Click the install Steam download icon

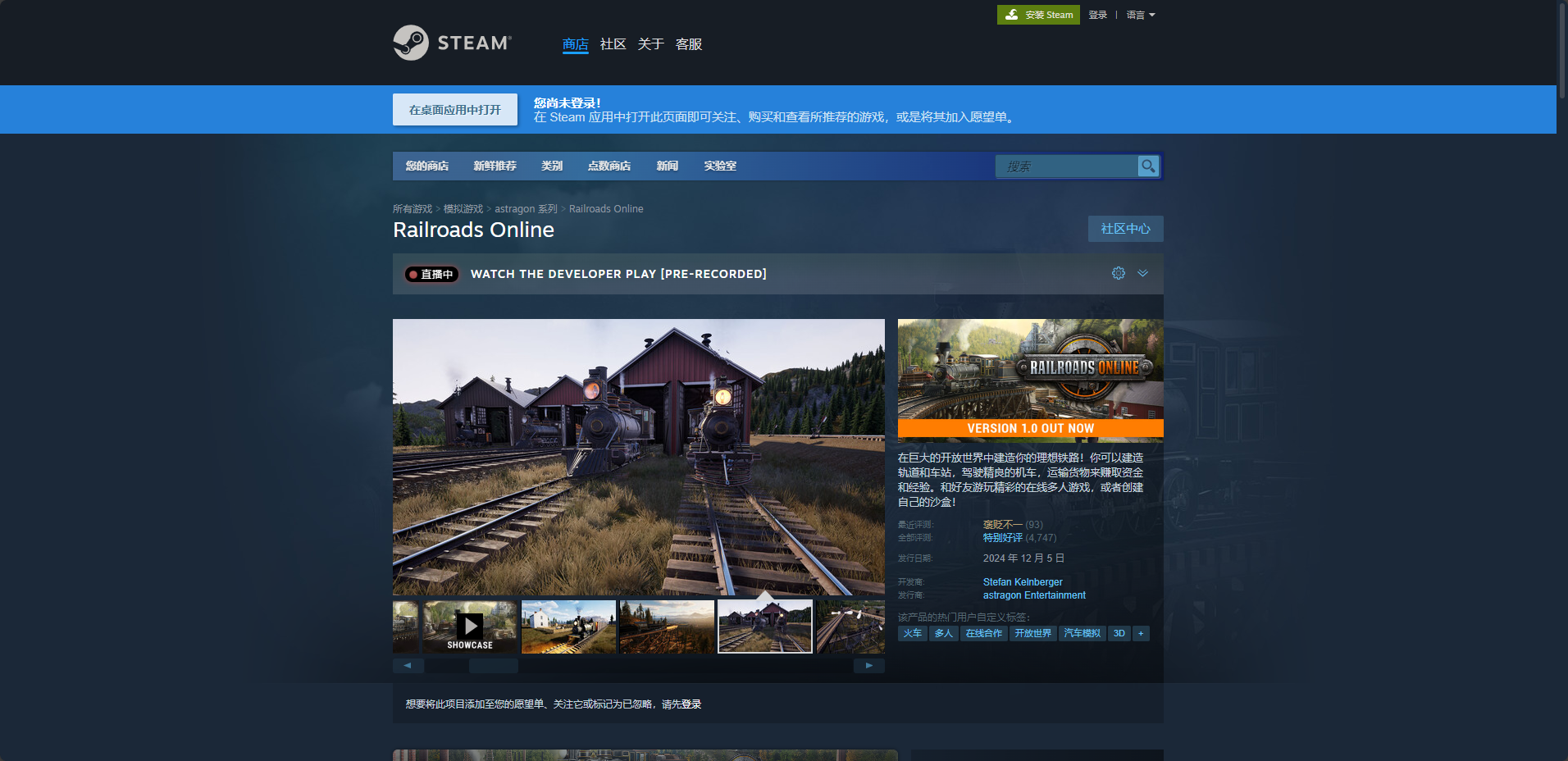pyautogui.click(x=1012, y=15)
